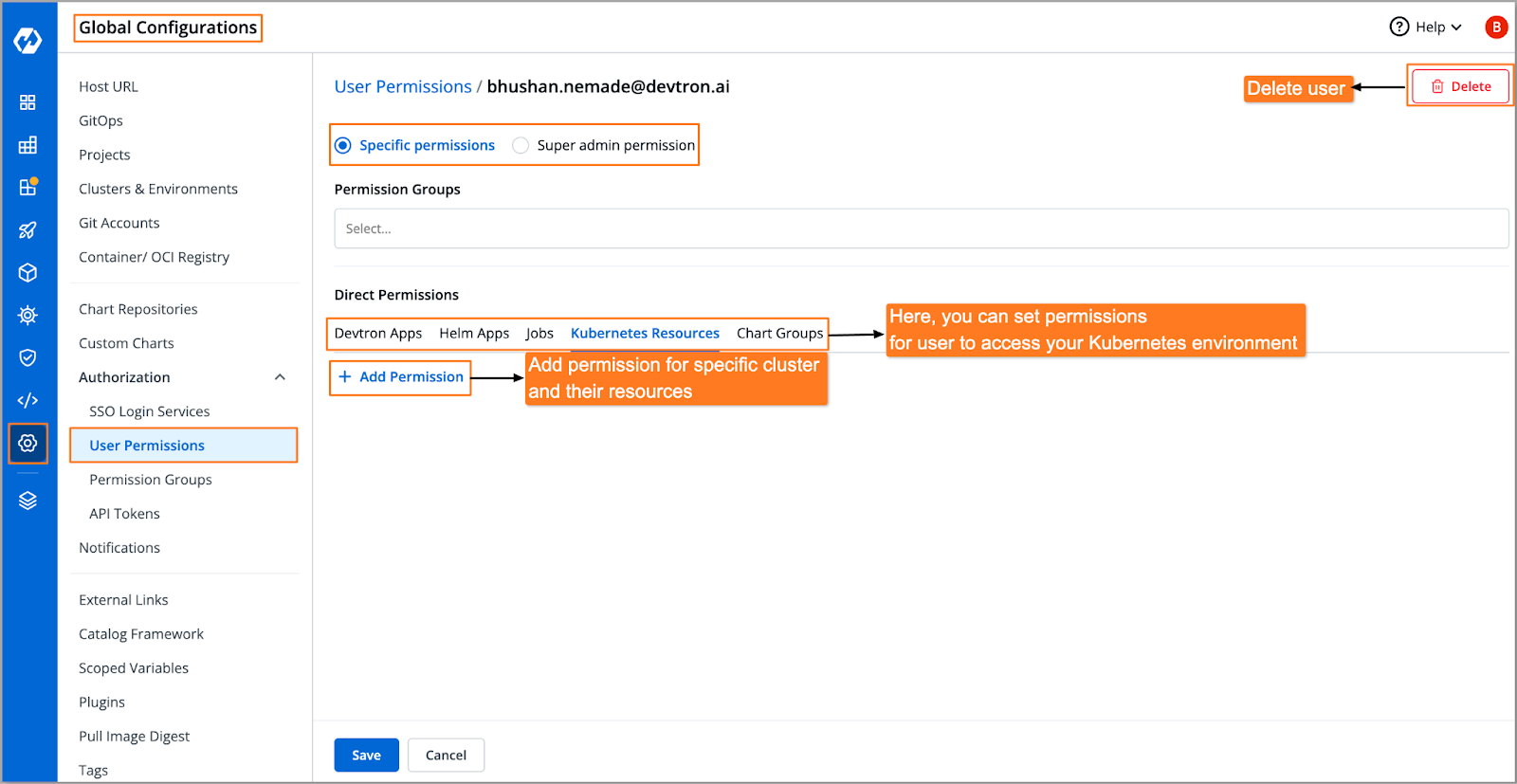This screenshot has height=784, width=1517.
Task: Open the code brackets icon in sidebar
Action: coord(27,400)
